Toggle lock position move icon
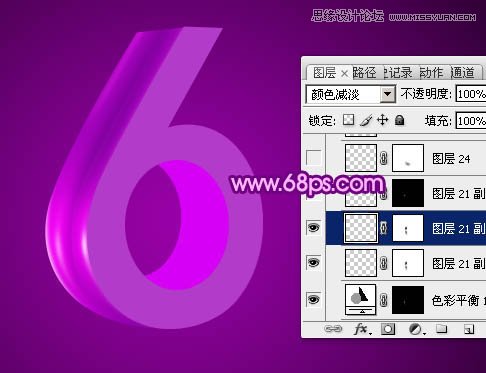486x373 pixels. (383, 120)
